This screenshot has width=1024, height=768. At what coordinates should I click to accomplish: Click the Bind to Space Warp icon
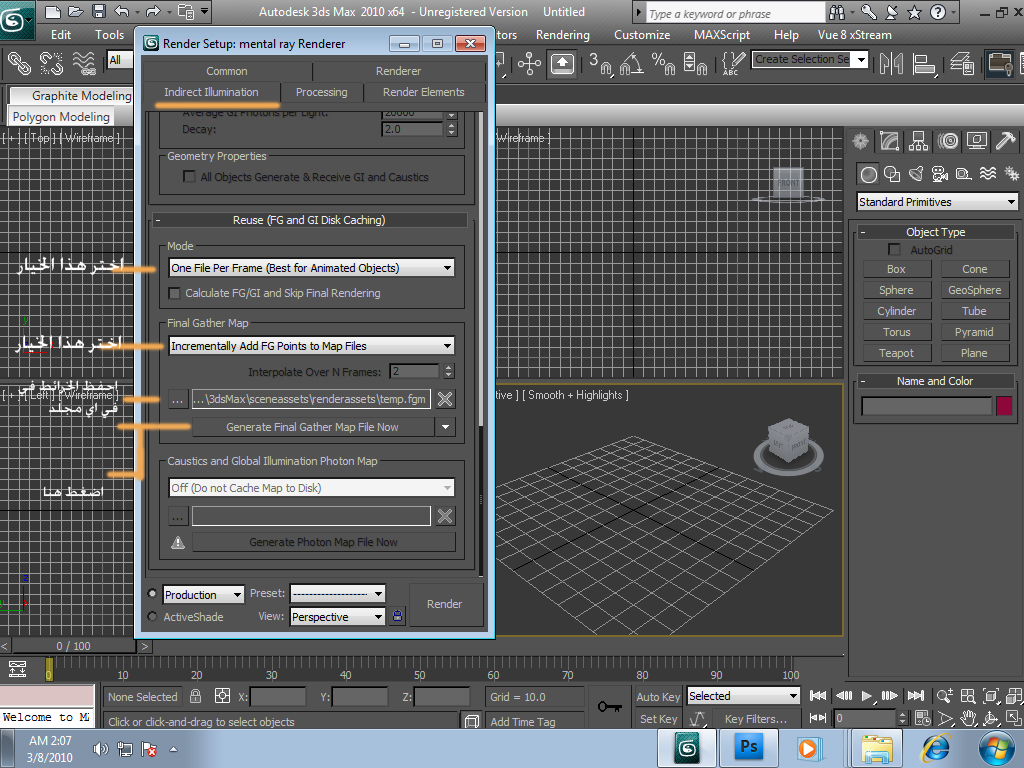point(84,63)
